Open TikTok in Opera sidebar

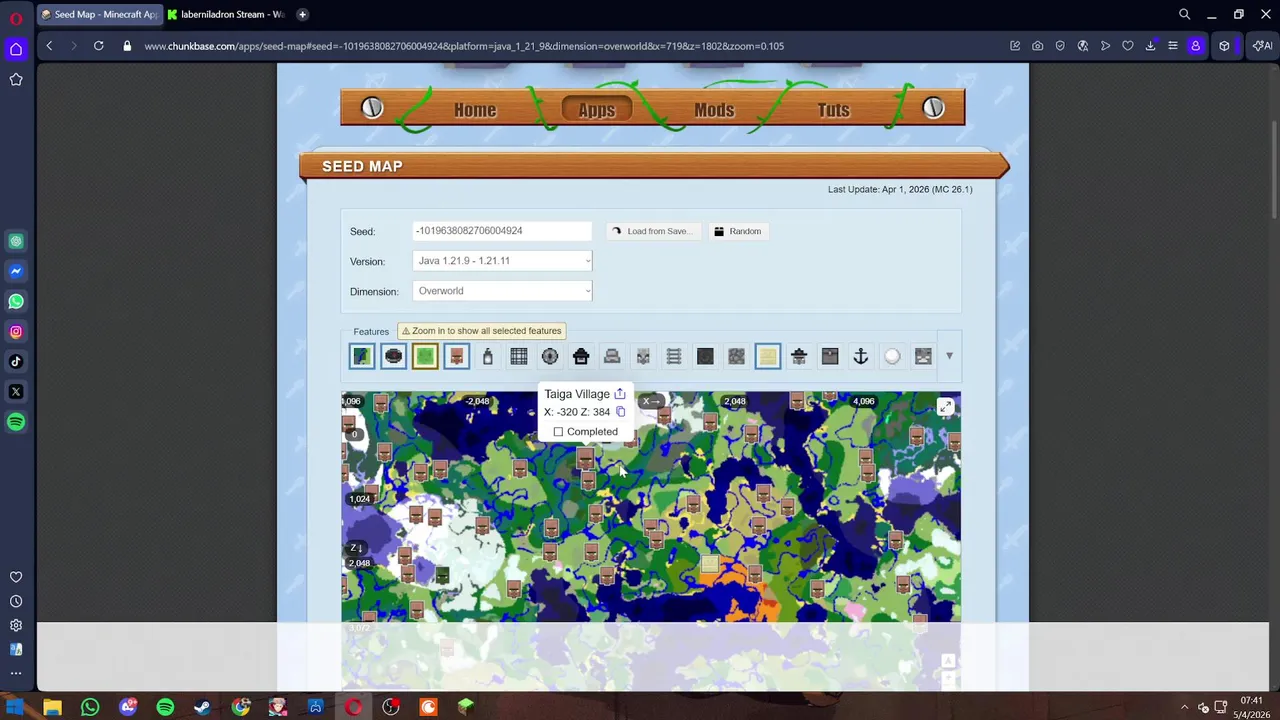(16, 361)
